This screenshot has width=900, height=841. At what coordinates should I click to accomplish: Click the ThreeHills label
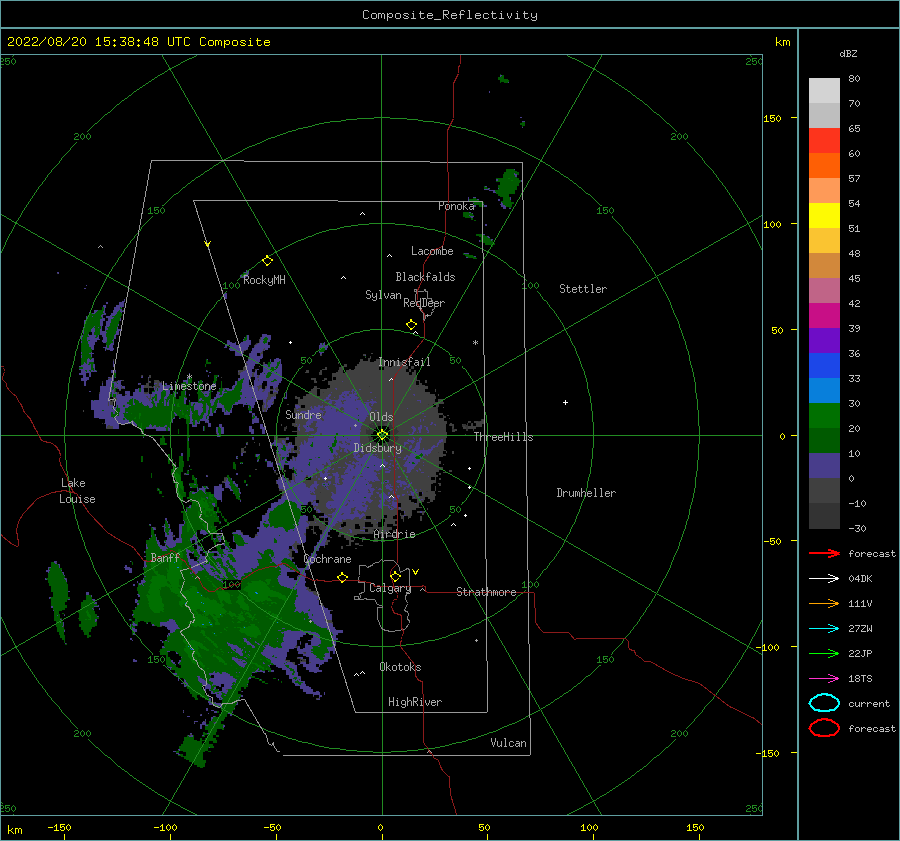pyautogui.click(x=503, y=437)
